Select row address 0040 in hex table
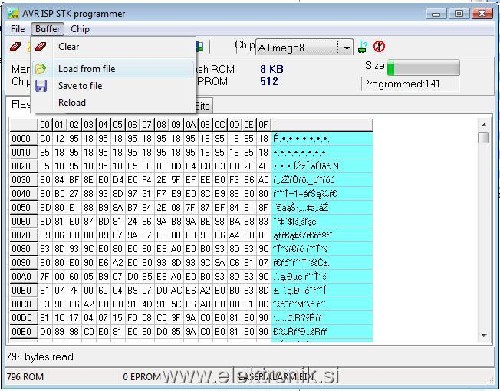The width and height of the screenshot is (500, 391). (x=23, y=194)
